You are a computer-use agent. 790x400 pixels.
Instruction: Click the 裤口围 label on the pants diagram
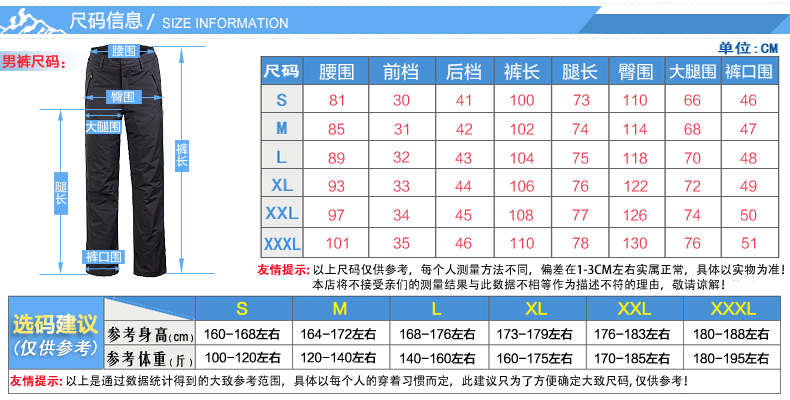tap(103, 257)
